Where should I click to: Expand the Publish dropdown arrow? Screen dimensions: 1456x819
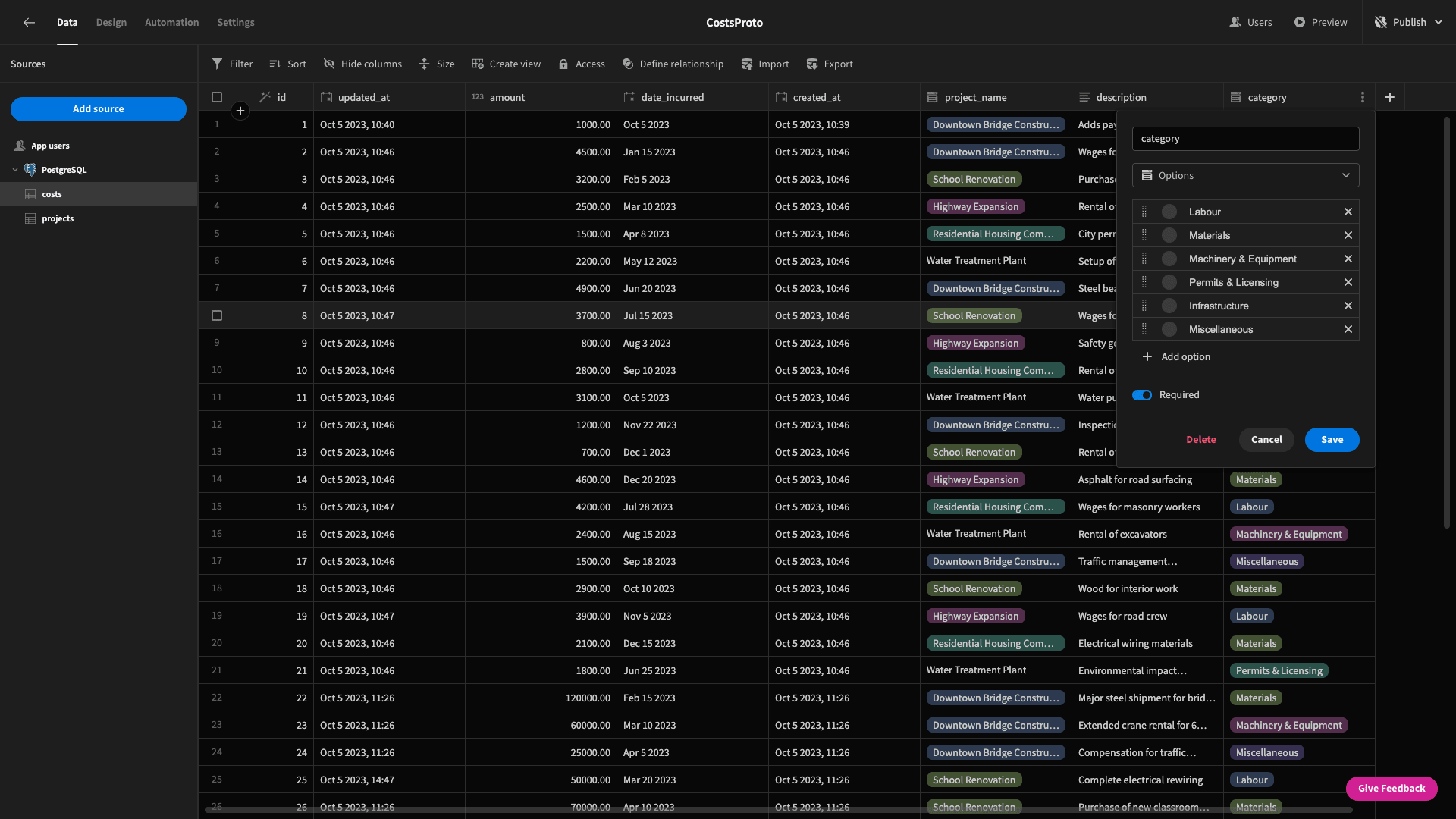coord(1438,23)
